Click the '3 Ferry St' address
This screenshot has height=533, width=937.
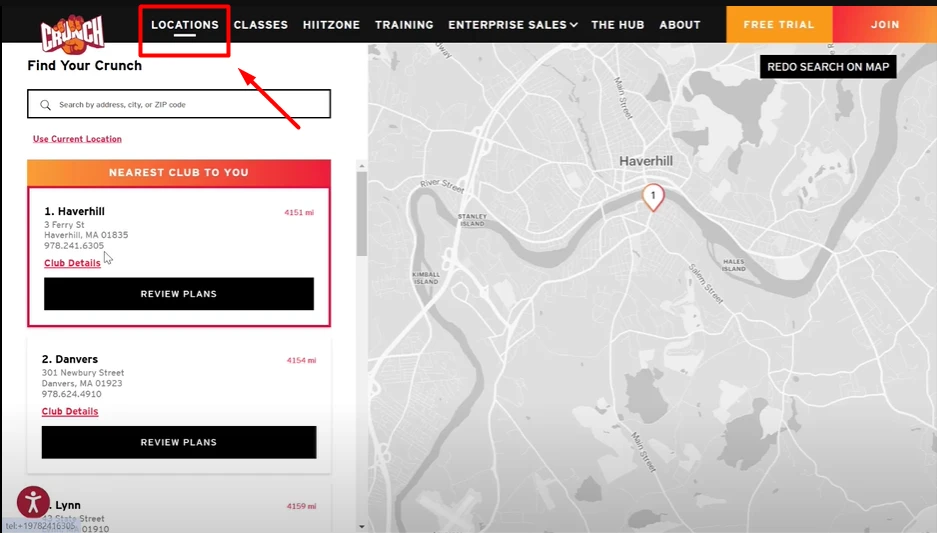pyautogui.click(x=64, y=225)
